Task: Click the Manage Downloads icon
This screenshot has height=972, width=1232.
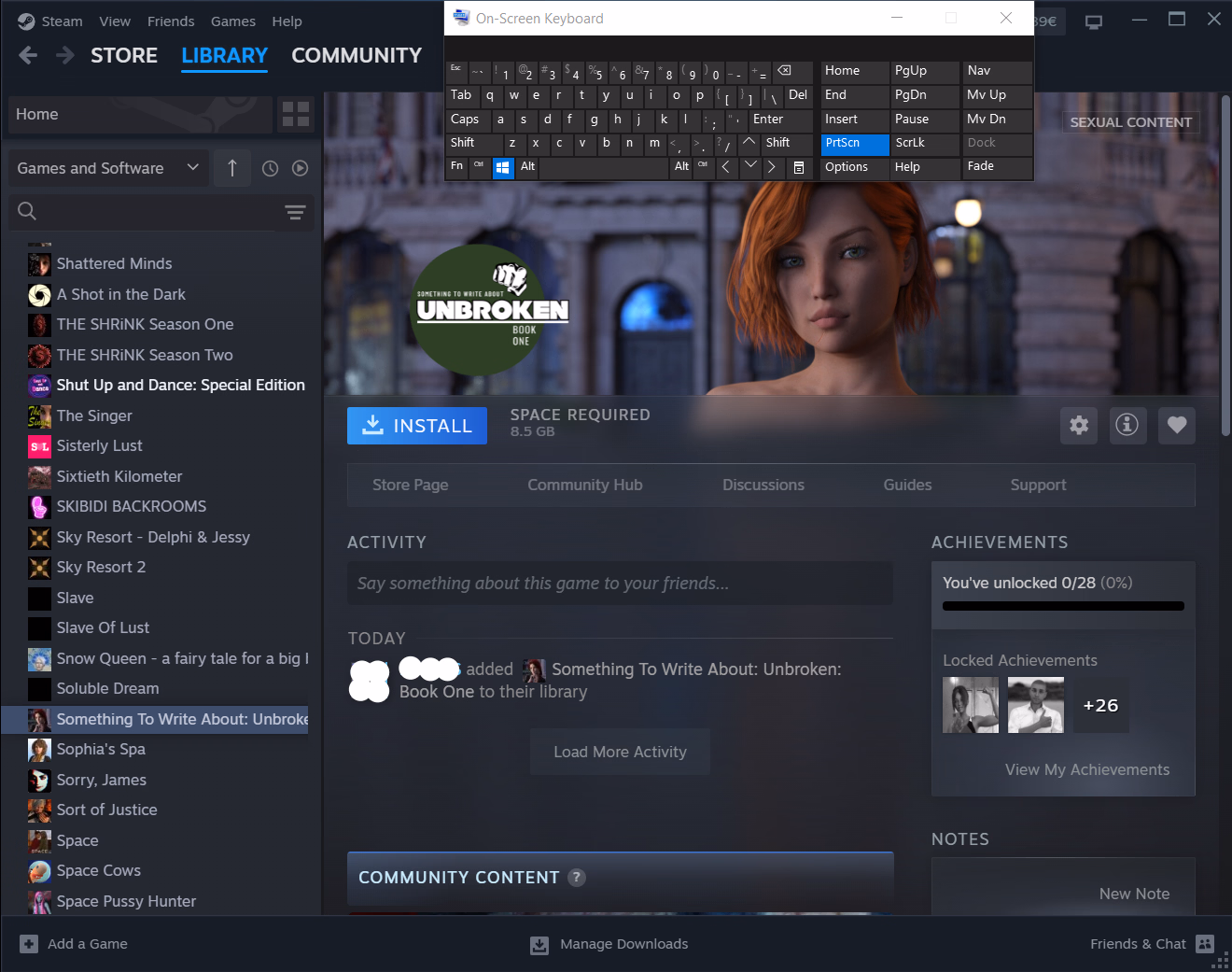Action: click(x=539, y=945)
